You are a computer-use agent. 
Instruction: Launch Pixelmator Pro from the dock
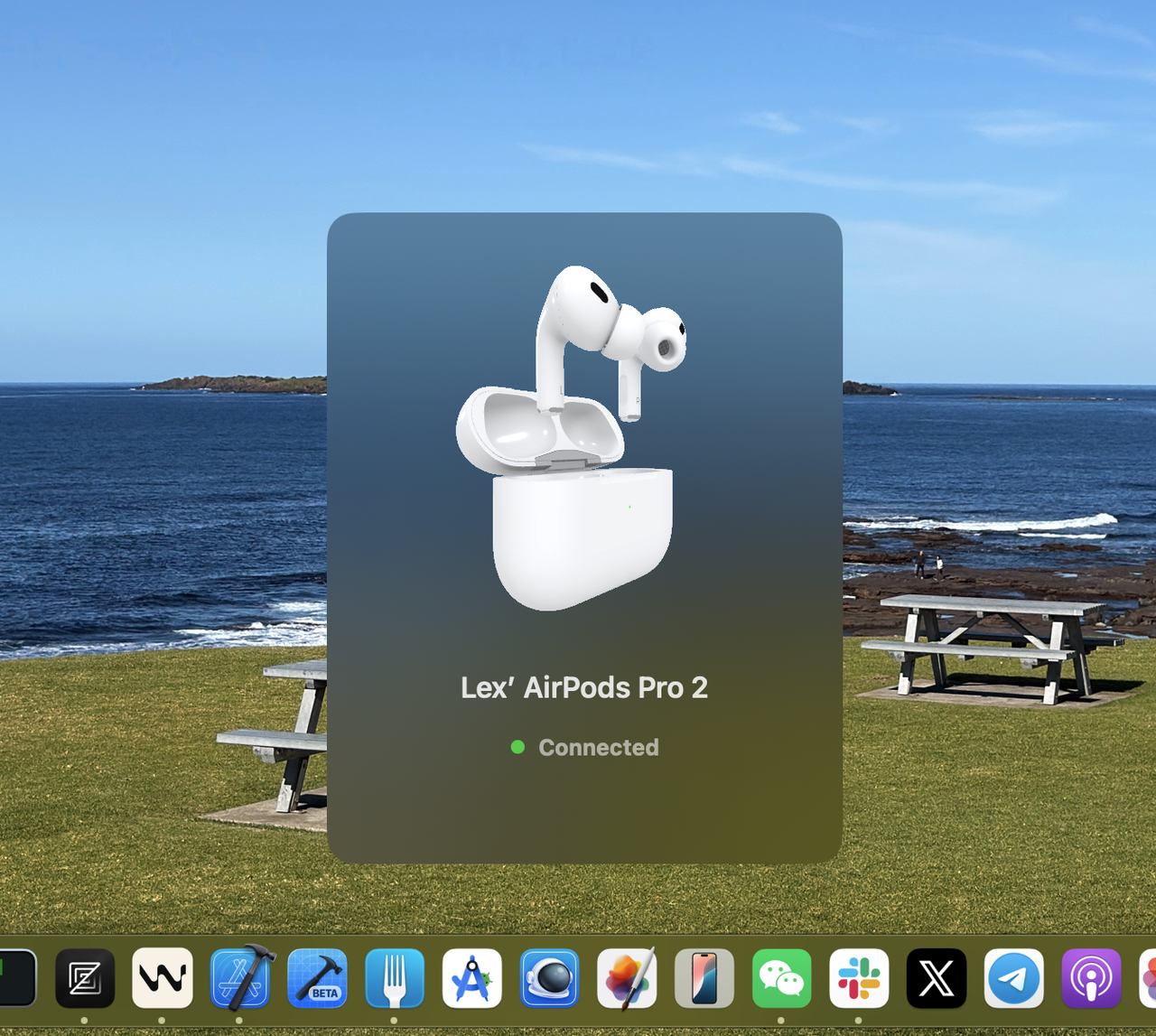pos(627,978)
